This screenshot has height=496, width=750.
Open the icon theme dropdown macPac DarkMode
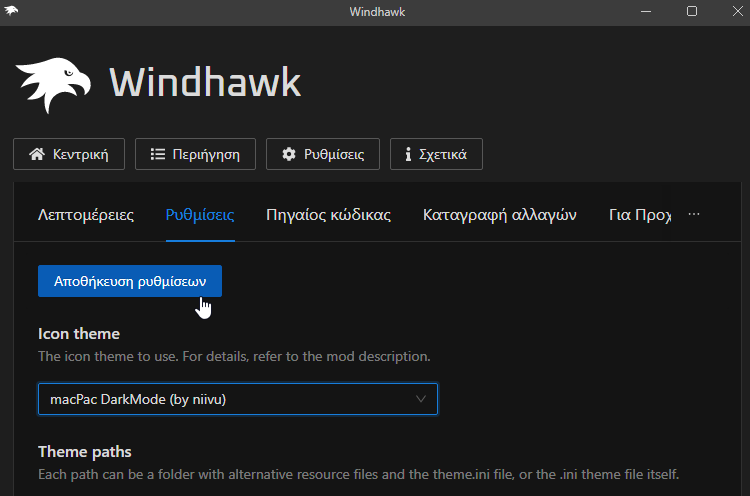coord(238,399)
